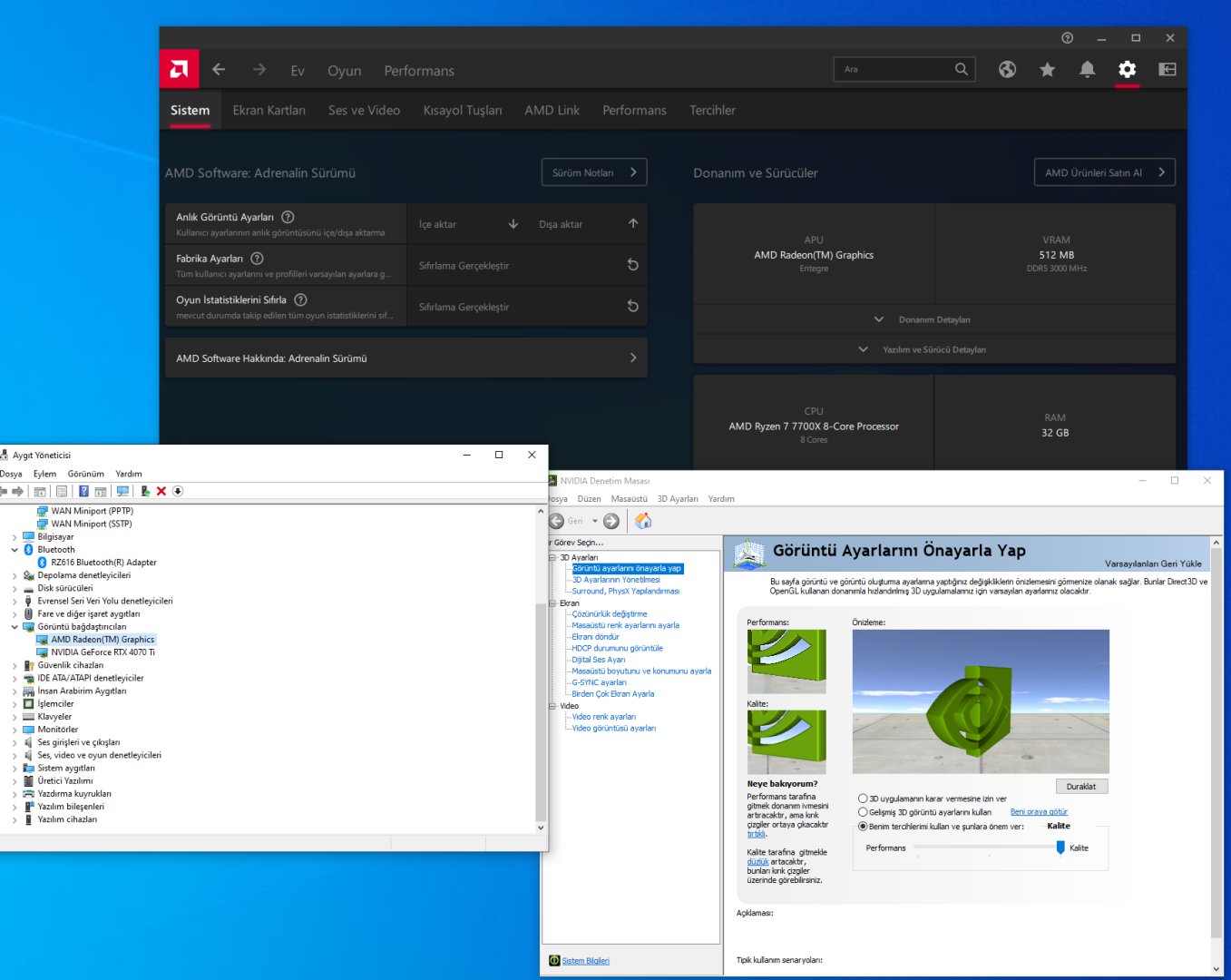Viewport: 1231px width, 980px height.
Task: Click Dışa aktar export button
Action: (x=588, y=224)
